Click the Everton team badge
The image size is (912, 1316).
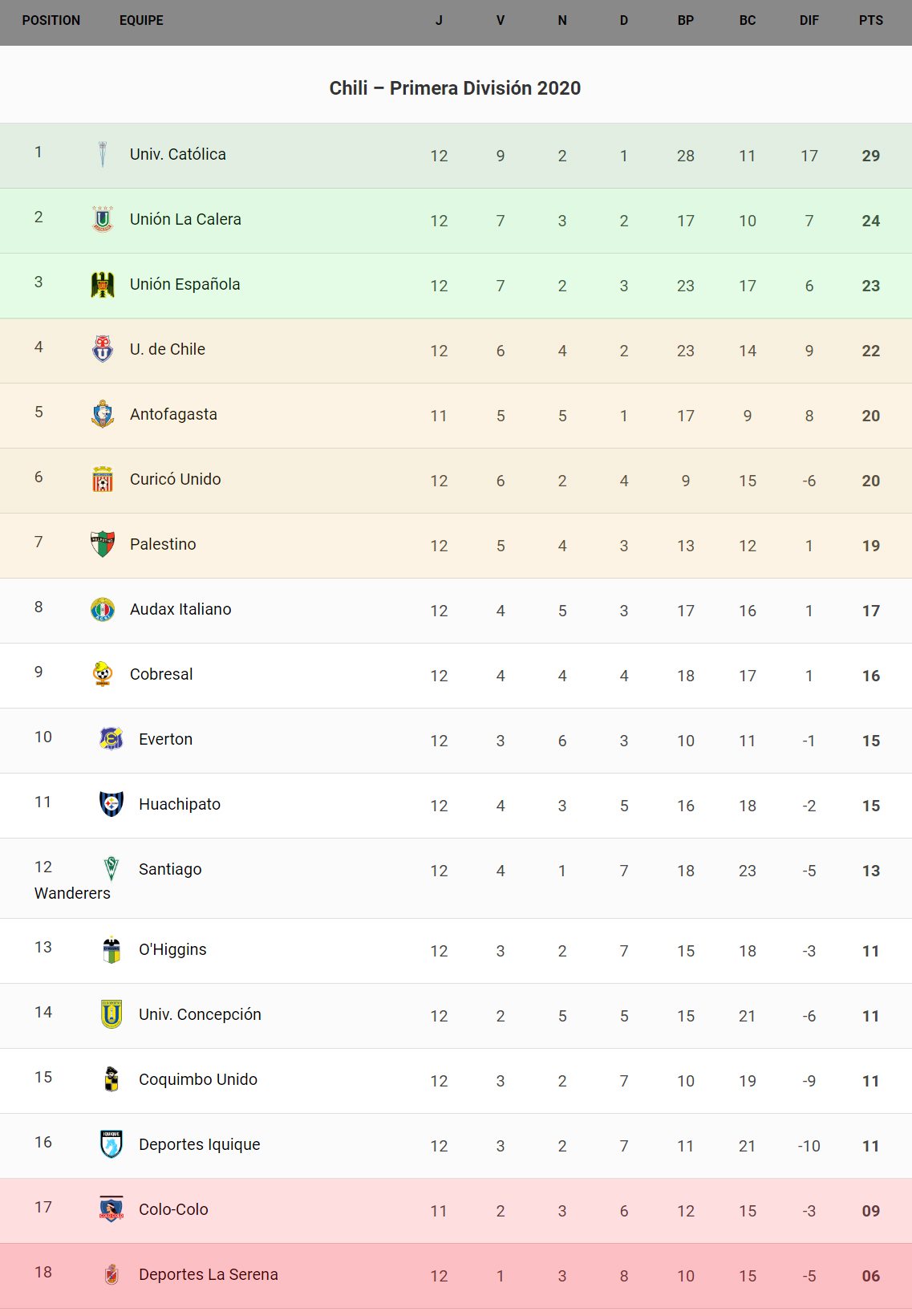coord(111,739)
